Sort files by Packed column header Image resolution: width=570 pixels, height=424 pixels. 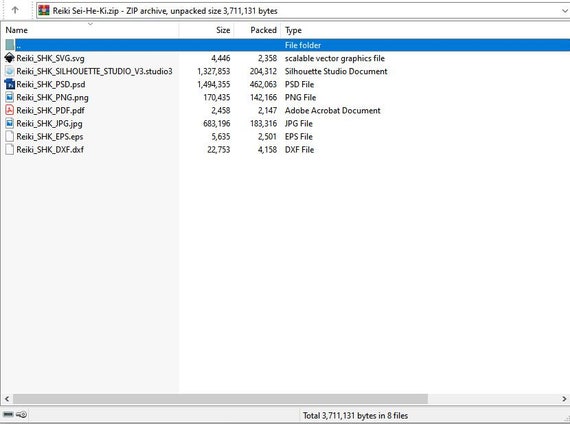pos(263,30)
